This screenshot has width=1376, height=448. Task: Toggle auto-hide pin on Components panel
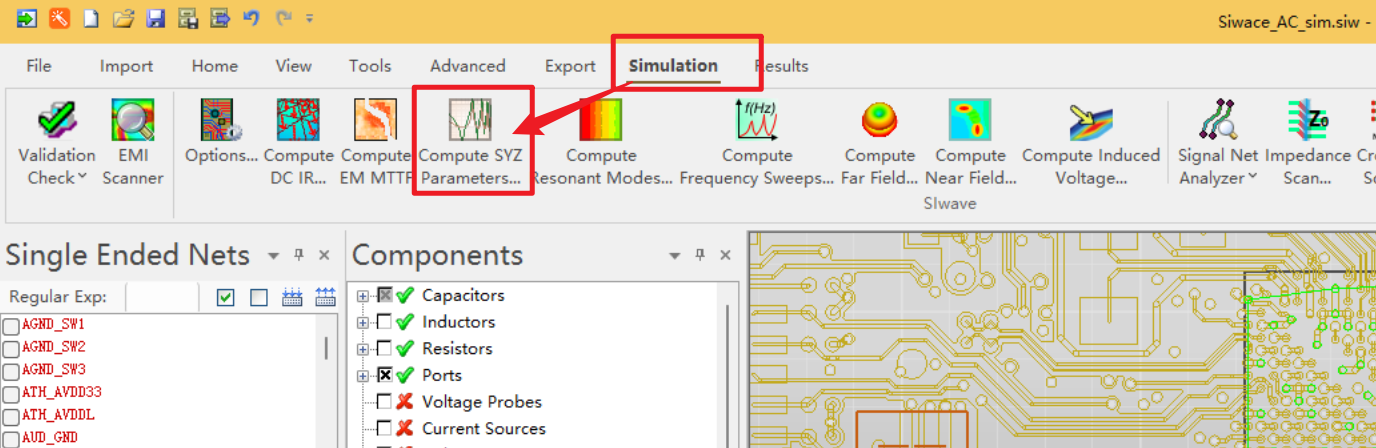point(701,256)
